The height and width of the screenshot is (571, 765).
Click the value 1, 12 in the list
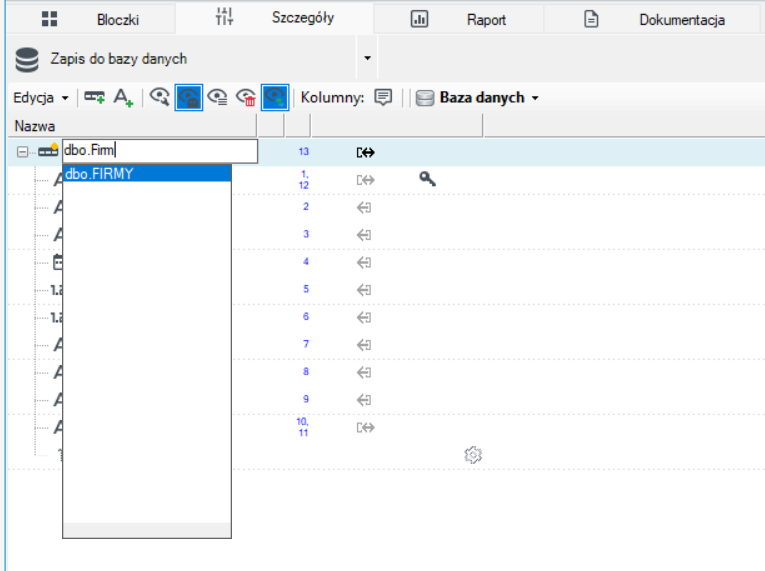tap(304, 180)
